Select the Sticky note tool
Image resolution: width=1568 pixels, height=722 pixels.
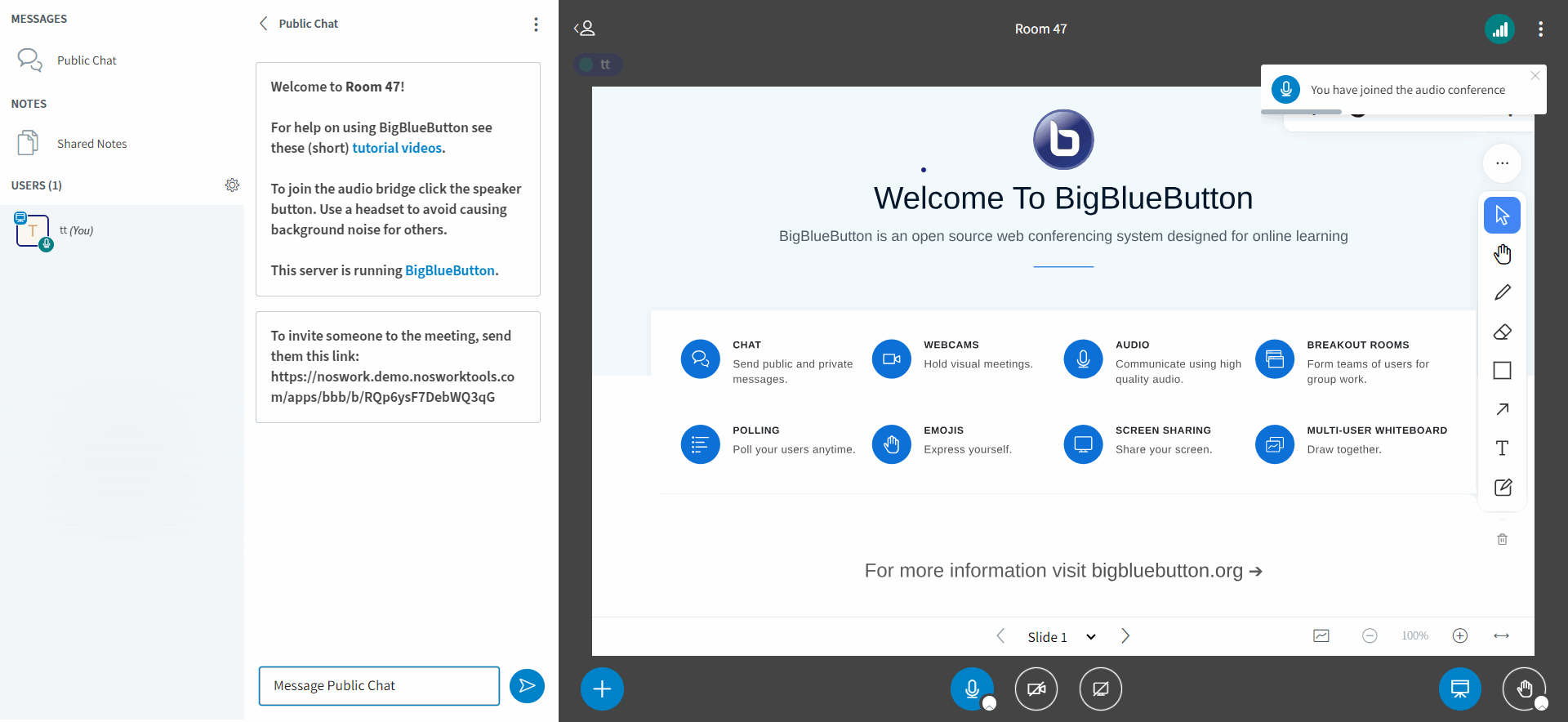[1502, 487]
